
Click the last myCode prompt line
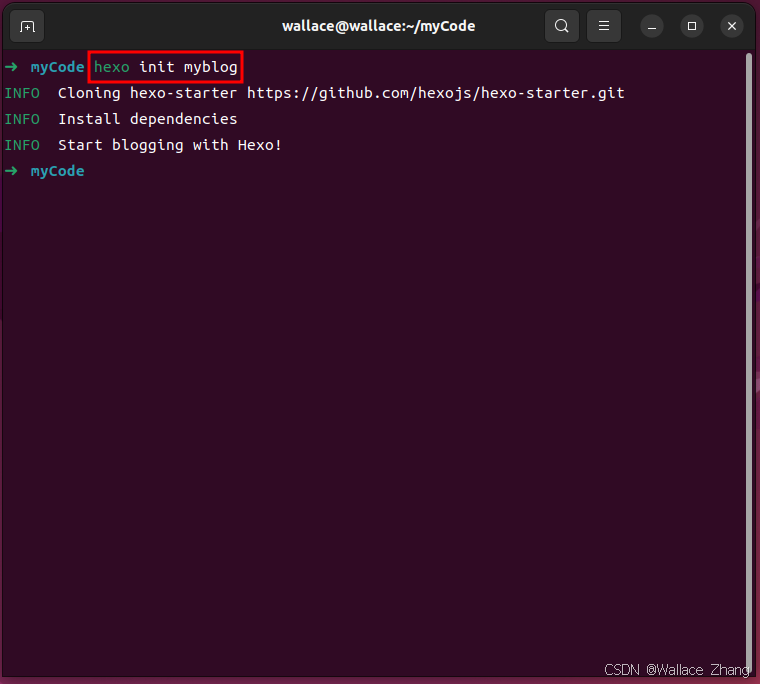pos(45,171)
